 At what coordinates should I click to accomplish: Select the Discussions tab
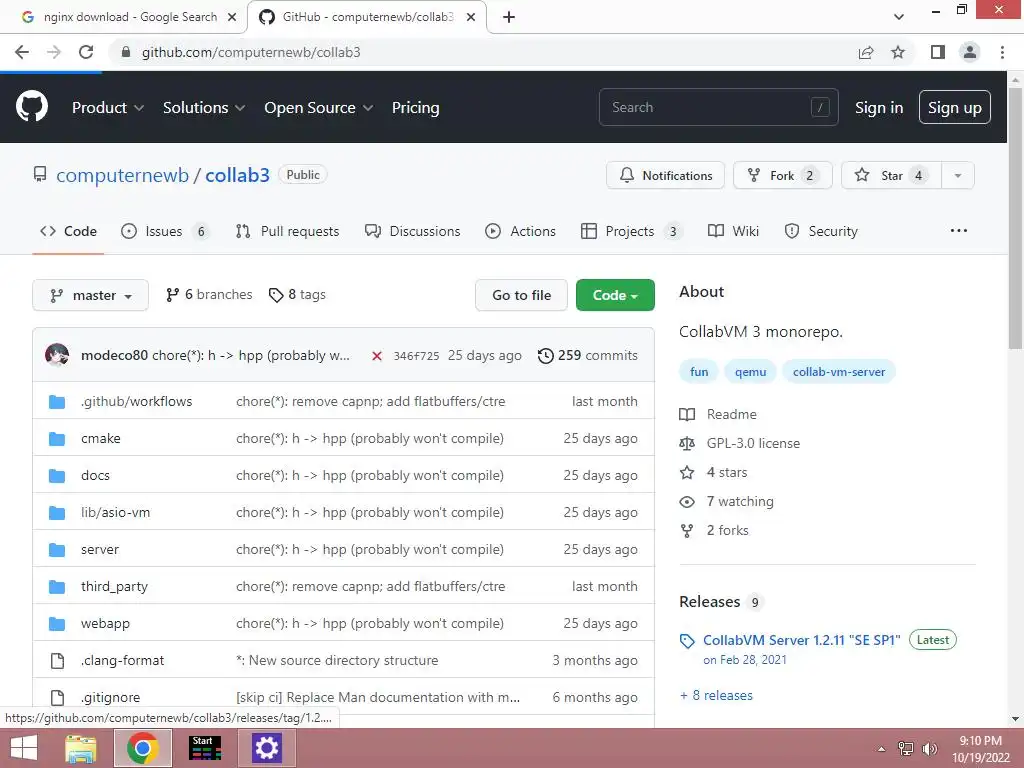pos(412,231)
